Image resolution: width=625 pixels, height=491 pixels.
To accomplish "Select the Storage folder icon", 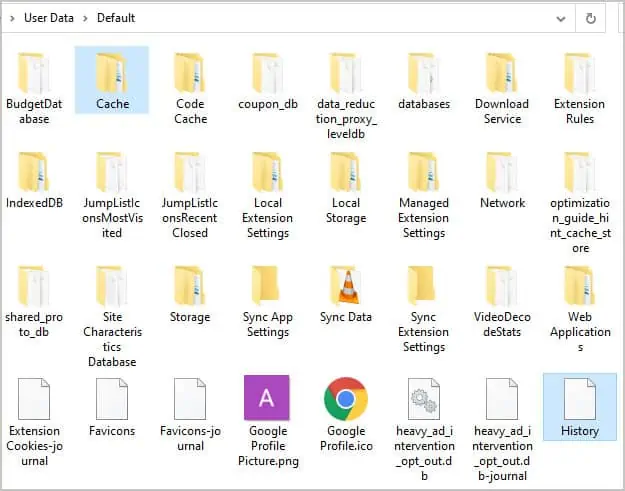I will 190,286.
